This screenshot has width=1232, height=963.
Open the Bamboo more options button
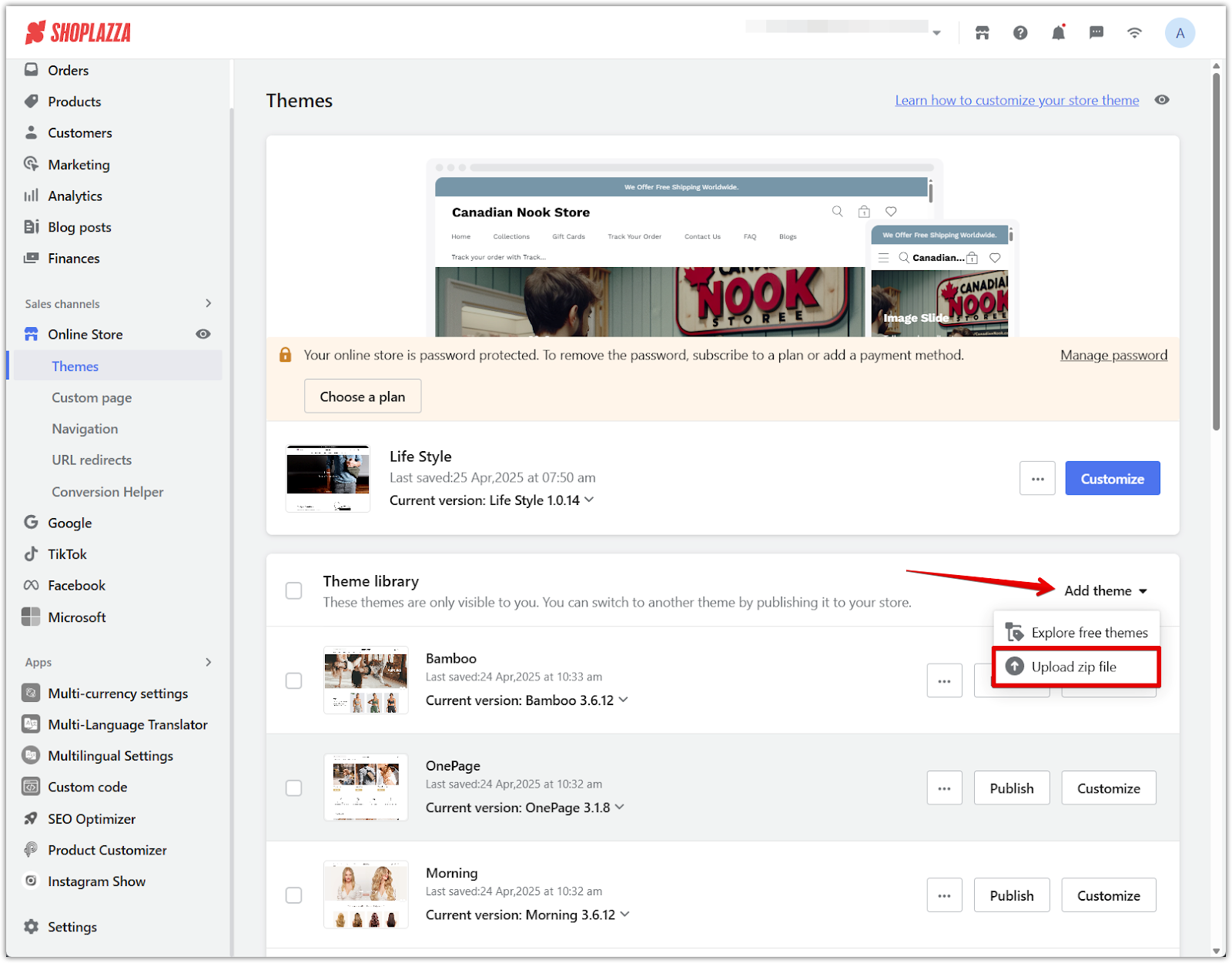pos(944,680)
